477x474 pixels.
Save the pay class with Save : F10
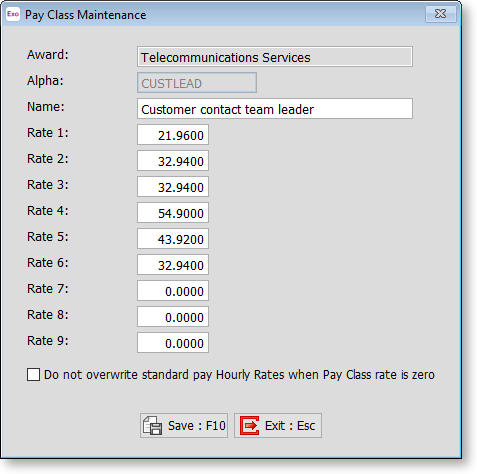tap(184, 425)
